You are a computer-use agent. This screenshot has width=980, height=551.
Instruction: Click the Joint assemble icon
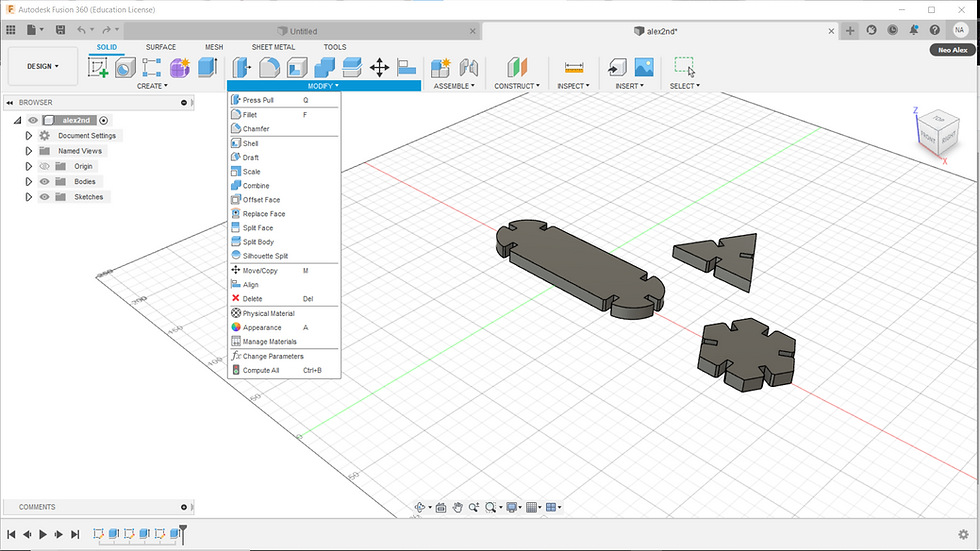(x=468, y=67)
